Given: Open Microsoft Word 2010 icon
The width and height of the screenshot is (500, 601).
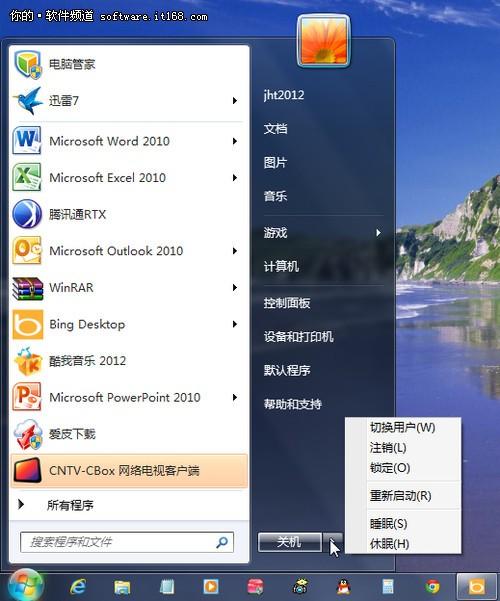Looking at the screenshot, I should (27, 141).
